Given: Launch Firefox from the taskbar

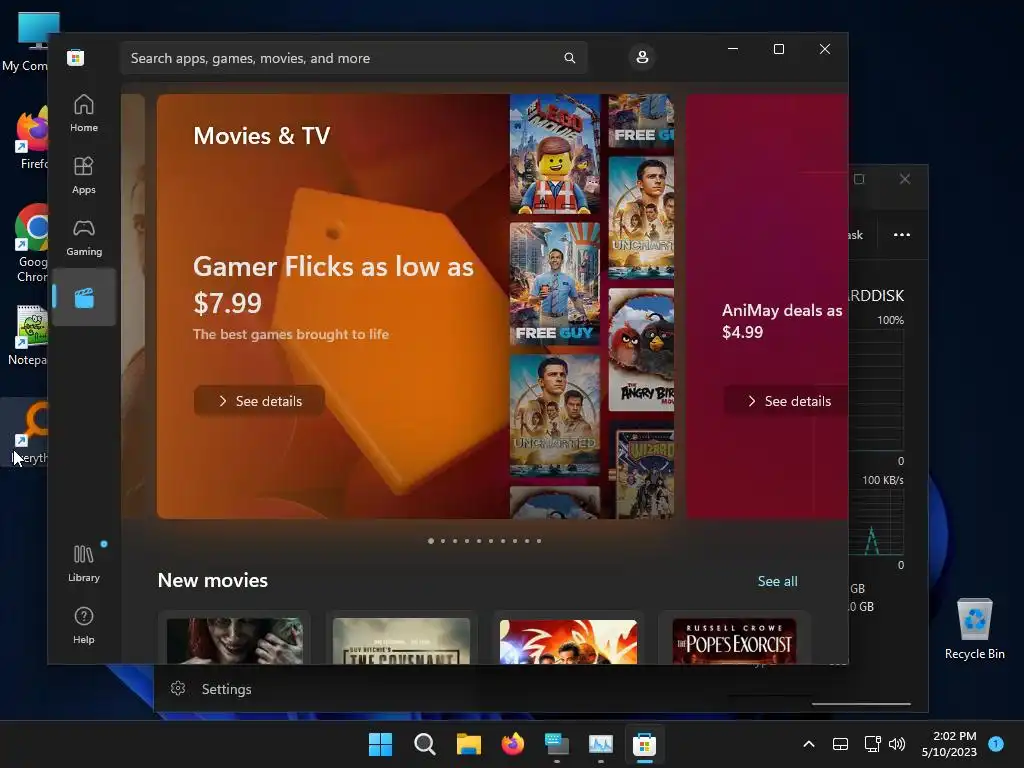Looking at the screenshot, I should (x=513, y=744).
